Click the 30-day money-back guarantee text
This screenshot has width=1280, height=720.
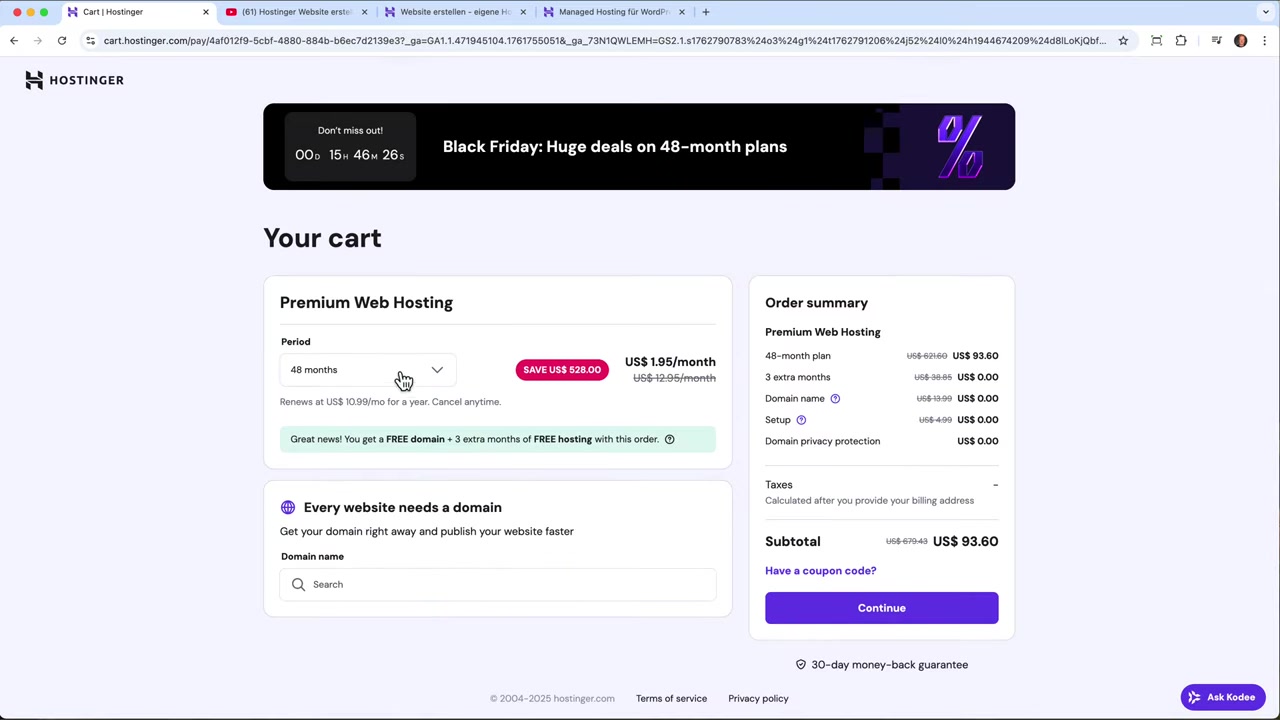click(x=889, y=665)
